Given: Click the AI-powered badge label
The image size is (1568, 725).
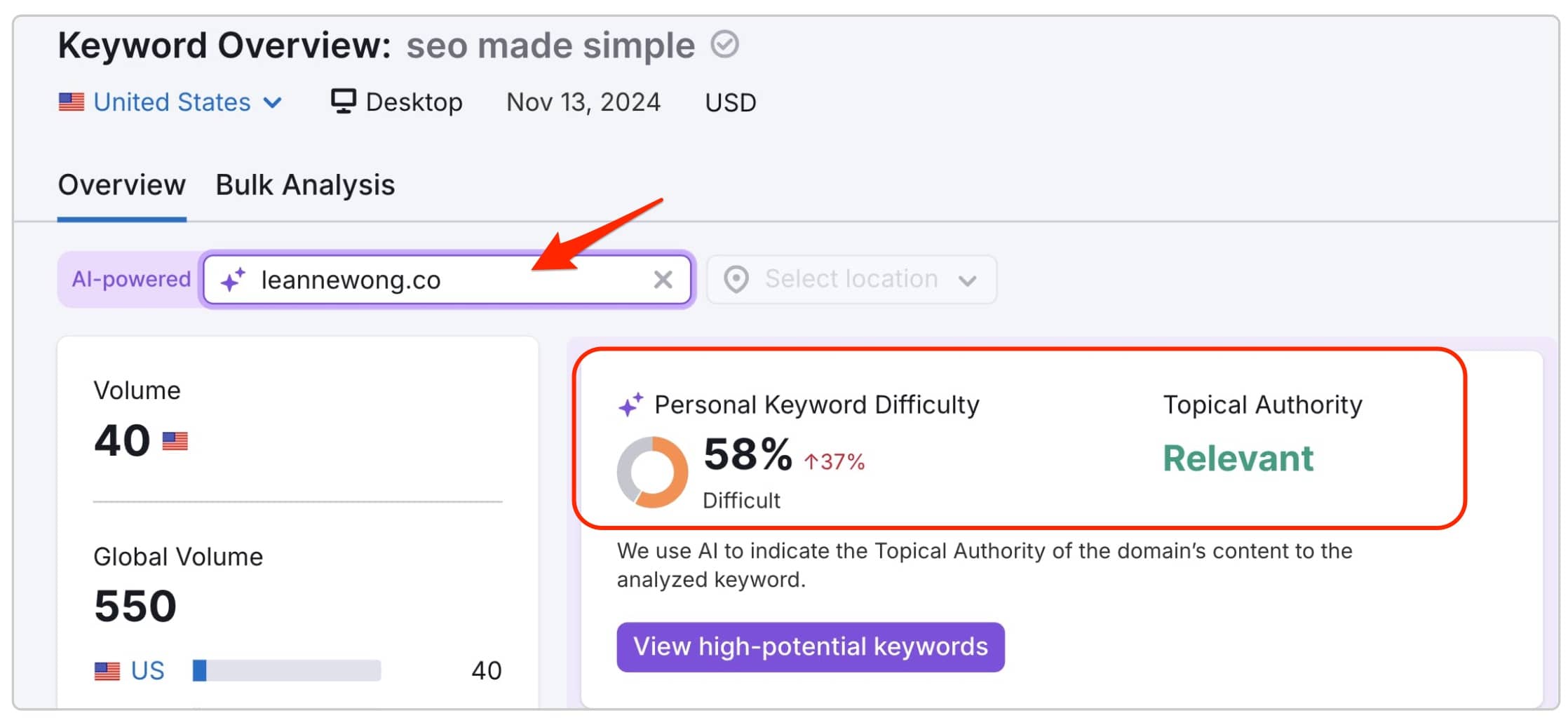Looking at the screenshot, I should [130, 278].
